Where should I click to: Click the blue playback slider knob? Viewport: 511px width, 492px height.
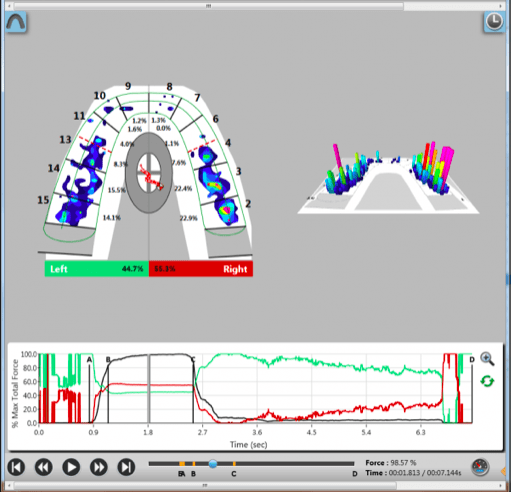(213, 464)
